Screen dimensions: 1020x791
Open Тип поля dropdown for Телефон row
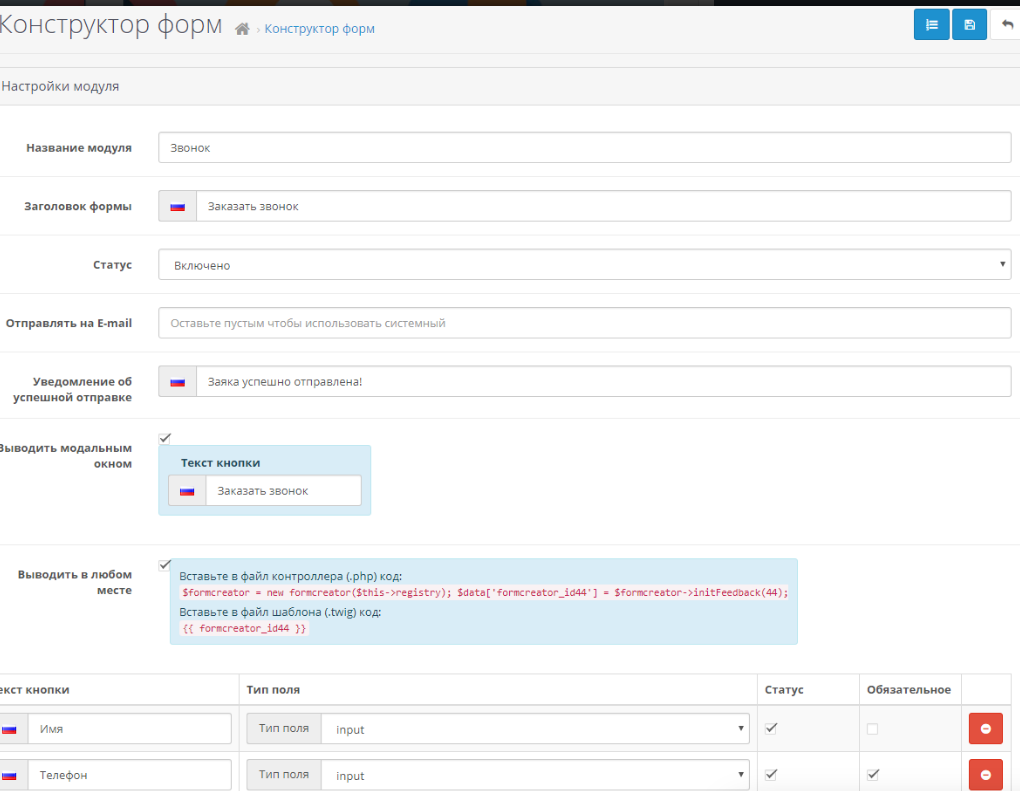[535, 775]
